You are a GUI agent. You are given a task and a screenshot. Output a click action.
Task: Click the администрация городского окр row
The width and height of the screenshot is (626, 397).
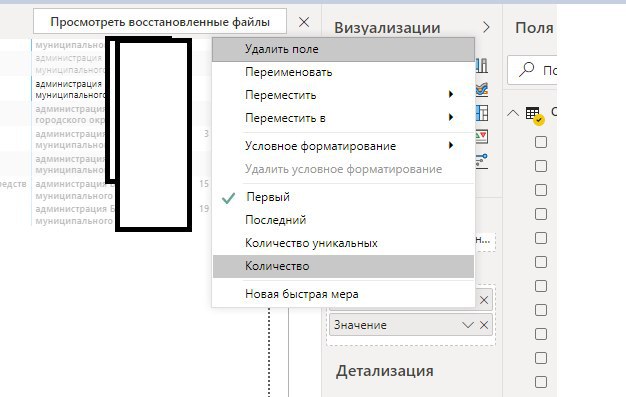(70, 114)
